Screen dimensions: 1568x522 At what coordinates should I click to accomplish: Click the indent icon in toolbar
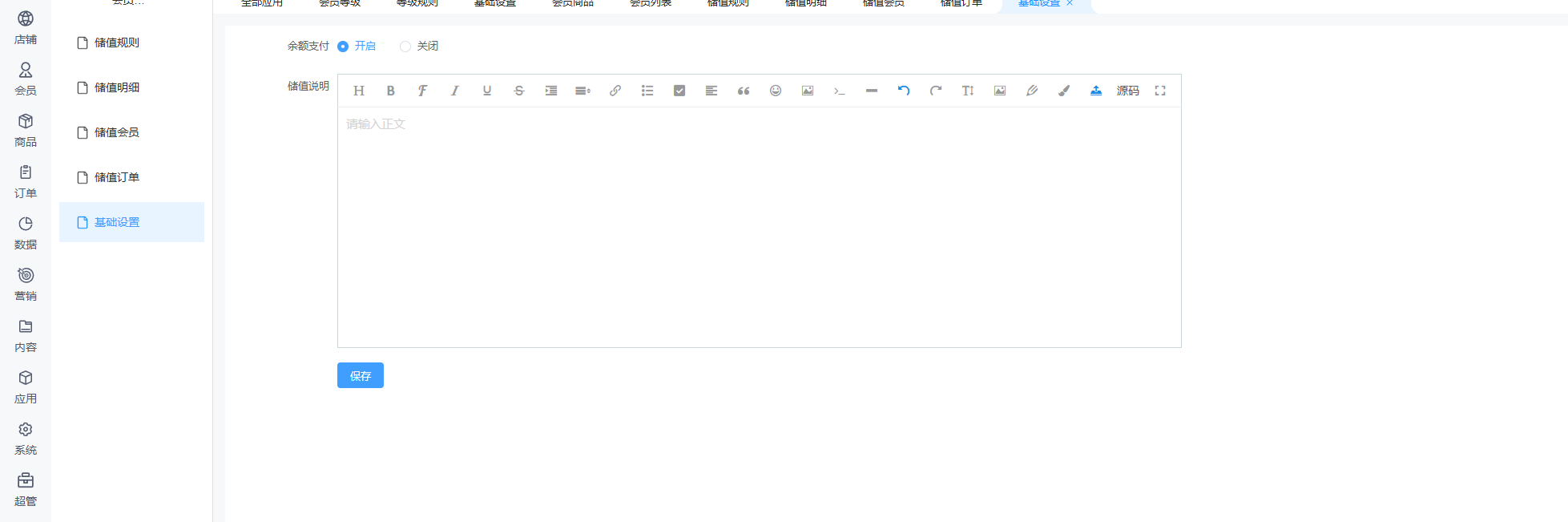[x=551, y=91]
